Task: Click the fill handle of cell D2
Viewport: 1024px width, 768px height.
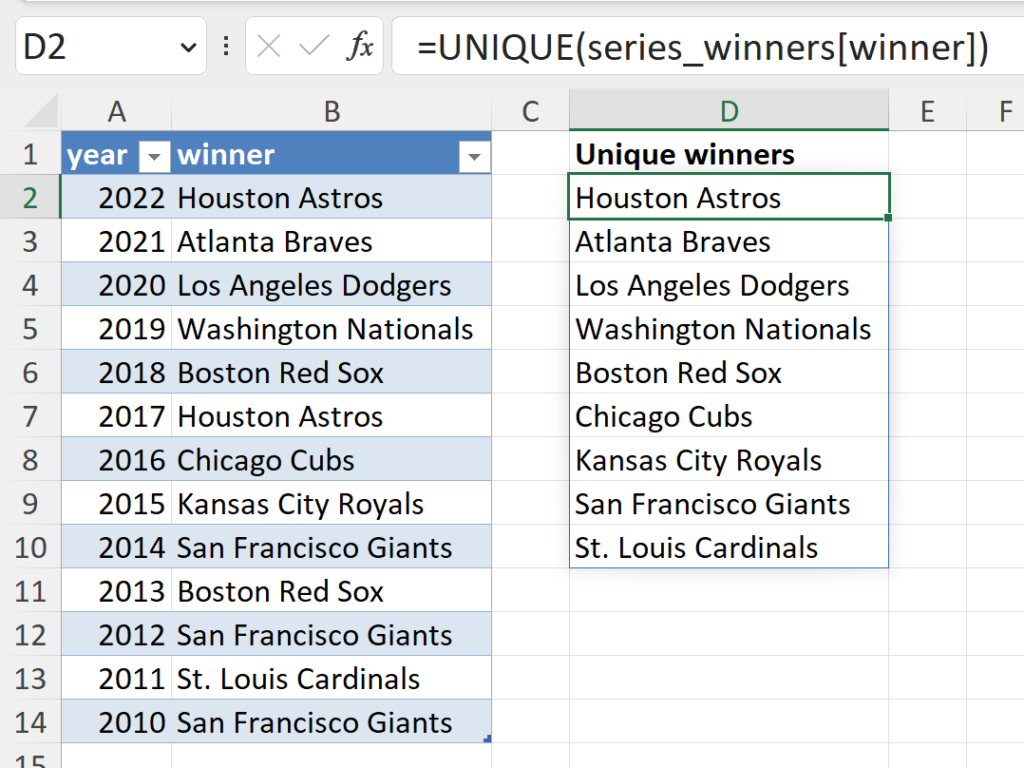Action: coord(888,217)
